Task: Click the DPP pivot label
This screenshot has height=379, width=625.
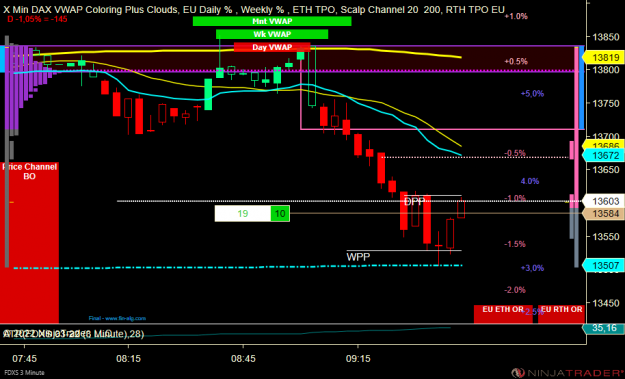Action: pos(415,201)
